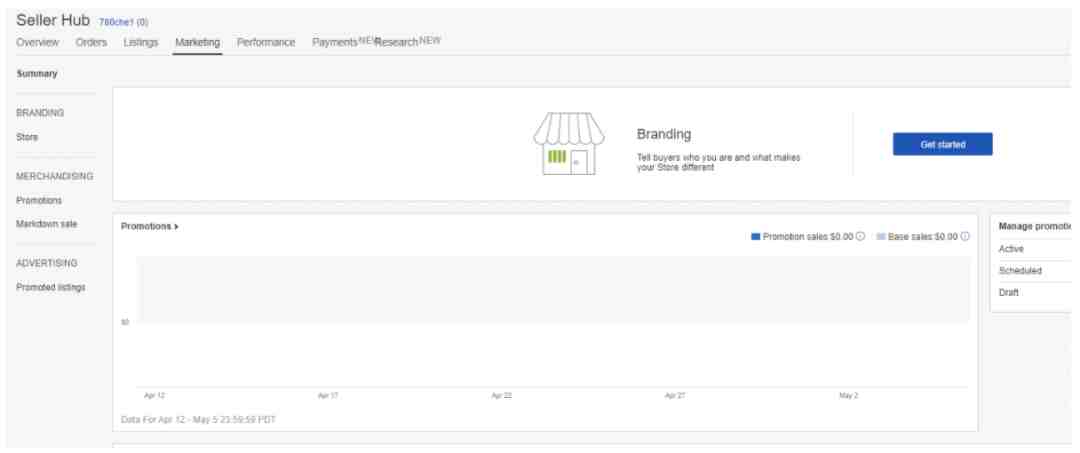This screenshot has height=453, width=1080.
Task: Click the Branding heading text
Action: coord(664,134)
